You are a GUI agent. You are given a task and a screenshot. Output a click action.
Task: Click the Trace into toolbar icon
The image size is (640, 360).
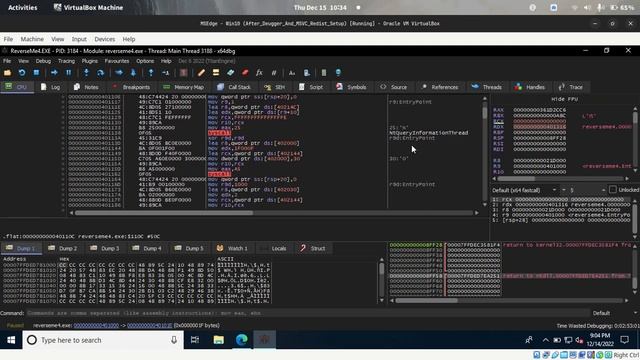119,73
